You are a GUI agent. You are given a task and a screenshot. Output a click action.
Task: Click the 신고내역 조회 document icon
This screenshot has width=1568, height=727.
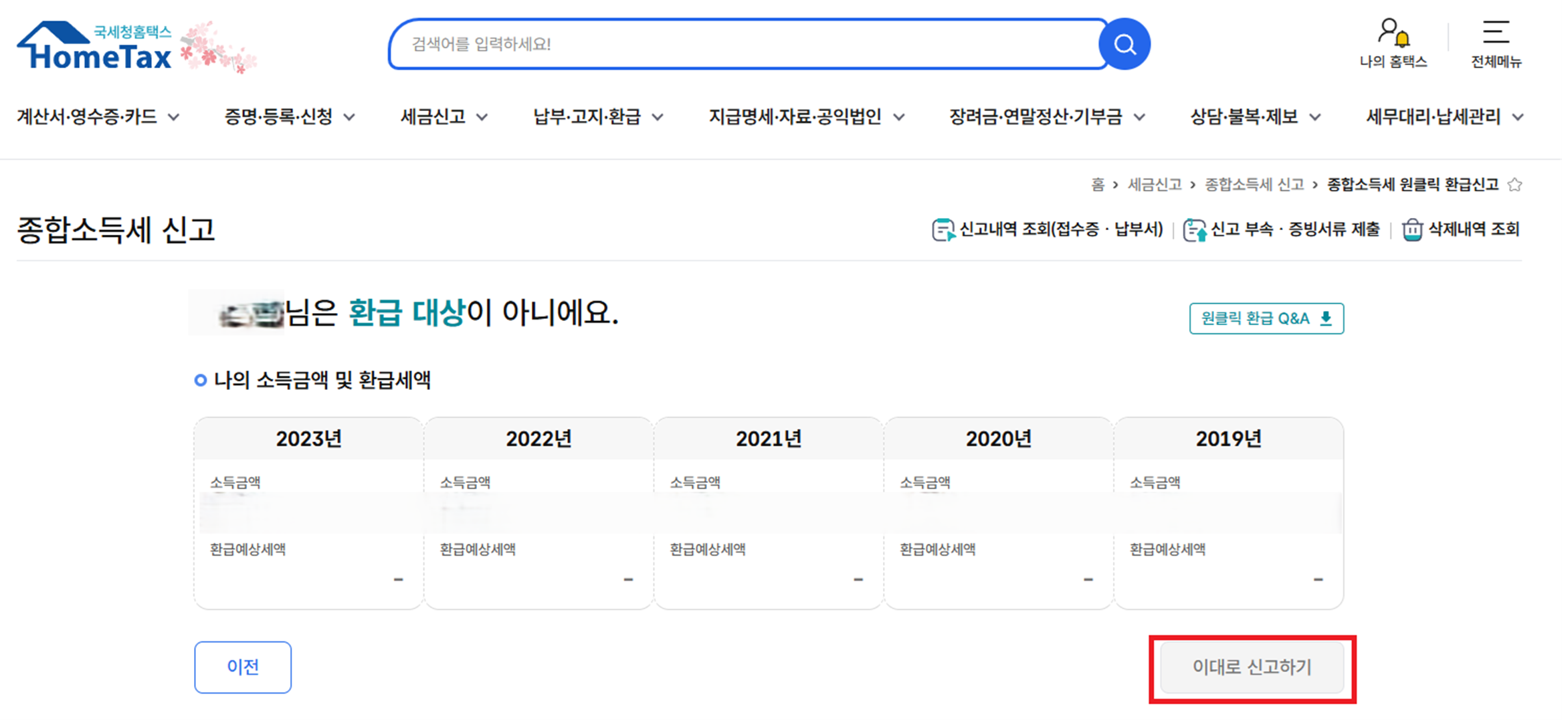tap(943, 230)
